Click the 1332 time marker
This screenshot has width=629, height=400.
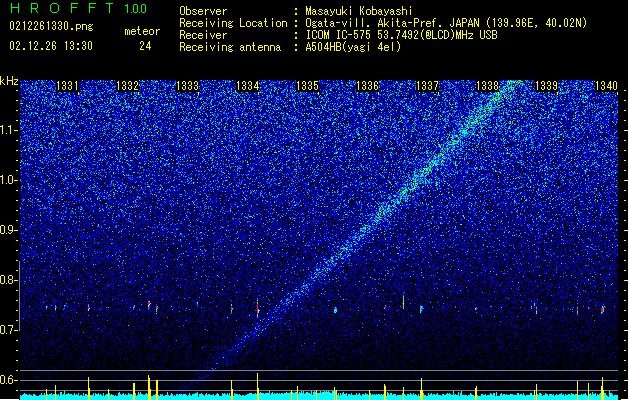tap(128, 85)
